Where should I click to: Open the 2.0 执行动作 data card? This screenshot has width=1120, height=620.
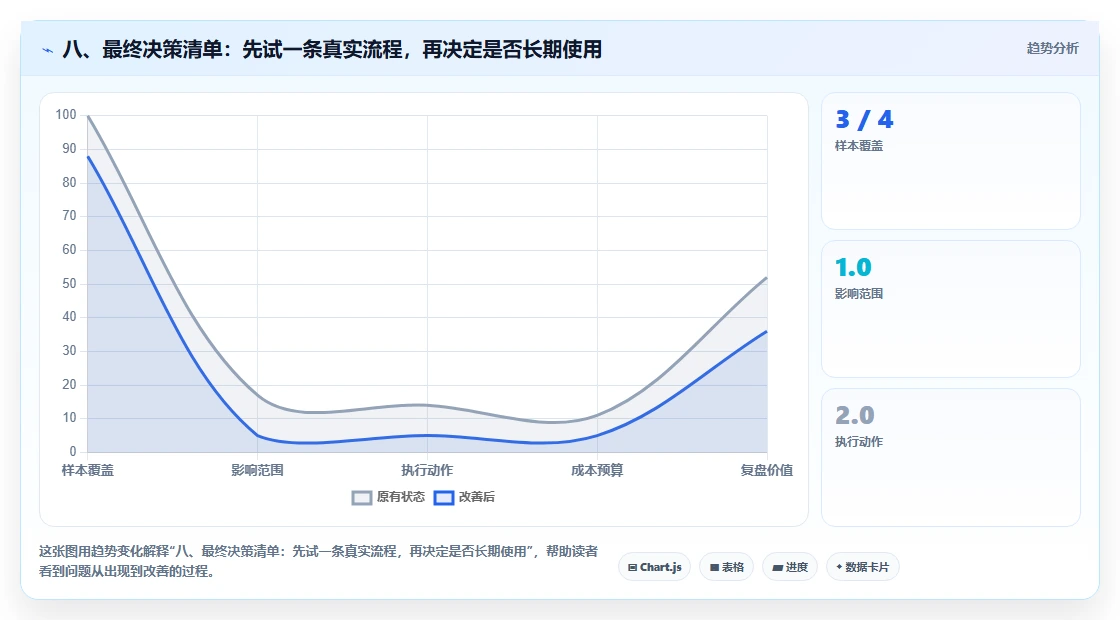[x=951, y=457]
